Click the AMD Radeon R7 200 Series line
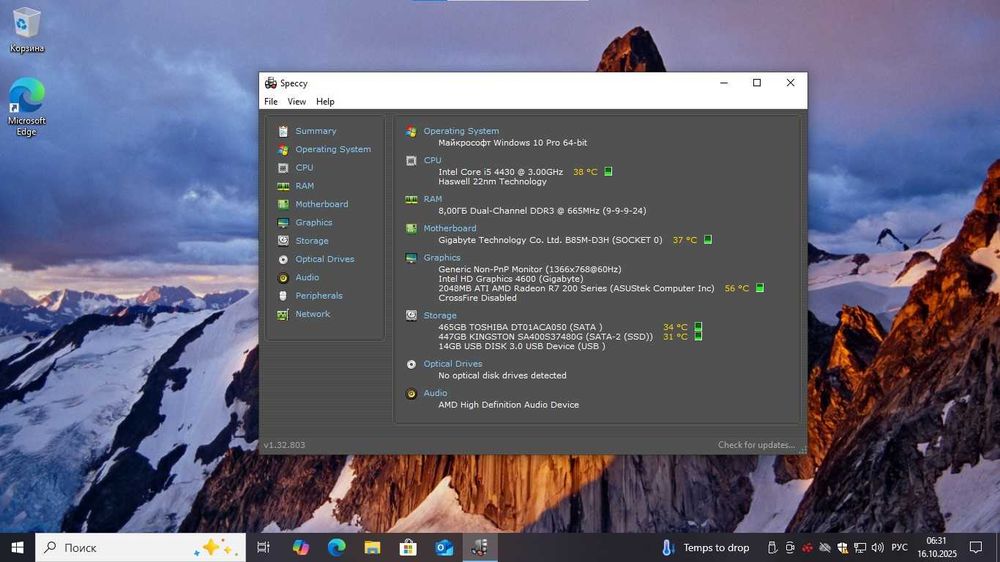1000x562 pixels. 576,288
